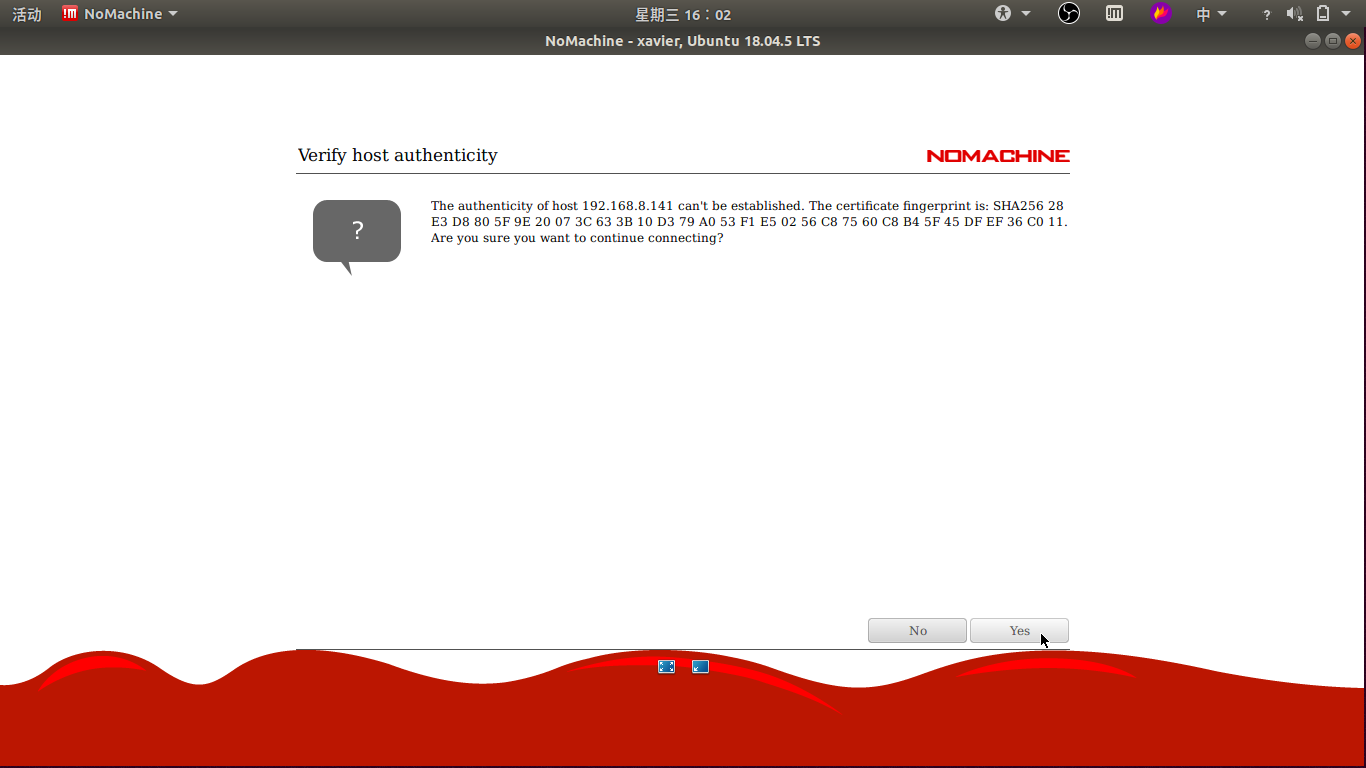The height and width of the screenshot is (768, 1366).
Task: Click the minimize-window icon next to fullscreen
Action: click(x=701, y=667)
